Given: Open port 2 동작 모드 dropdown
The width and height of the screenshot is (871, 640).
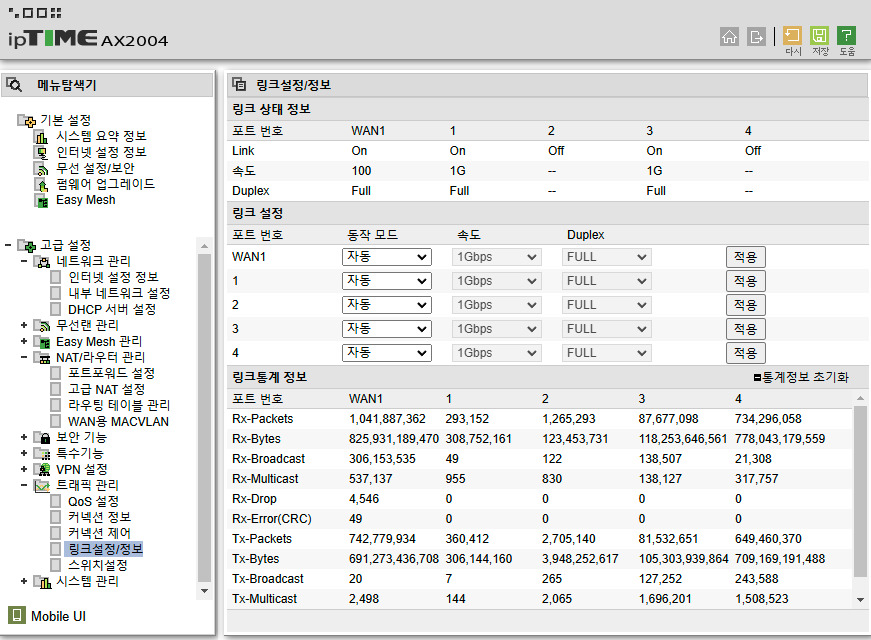Looking at the screenshot, I should [x=387, y=305].
